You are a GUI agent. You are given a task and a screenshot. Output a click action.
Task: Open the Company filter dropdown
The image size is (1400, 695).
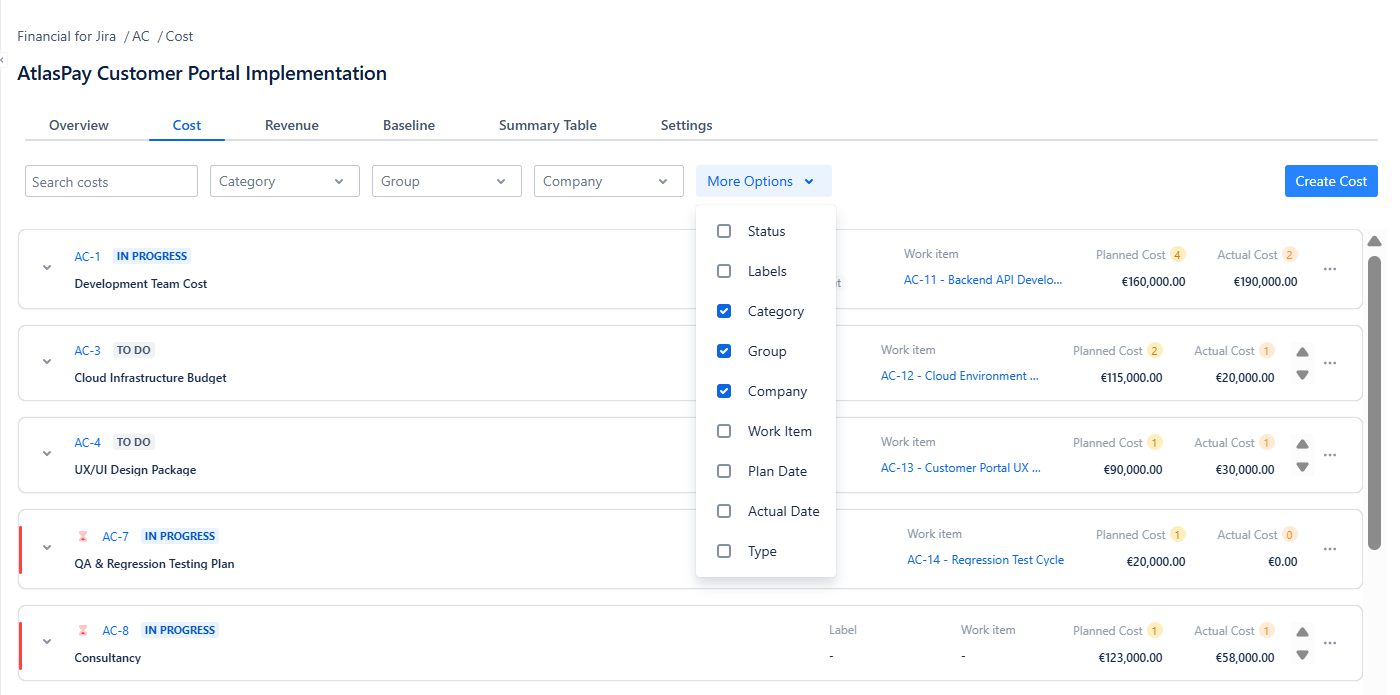pyautogui.click(x=609, y=181)
